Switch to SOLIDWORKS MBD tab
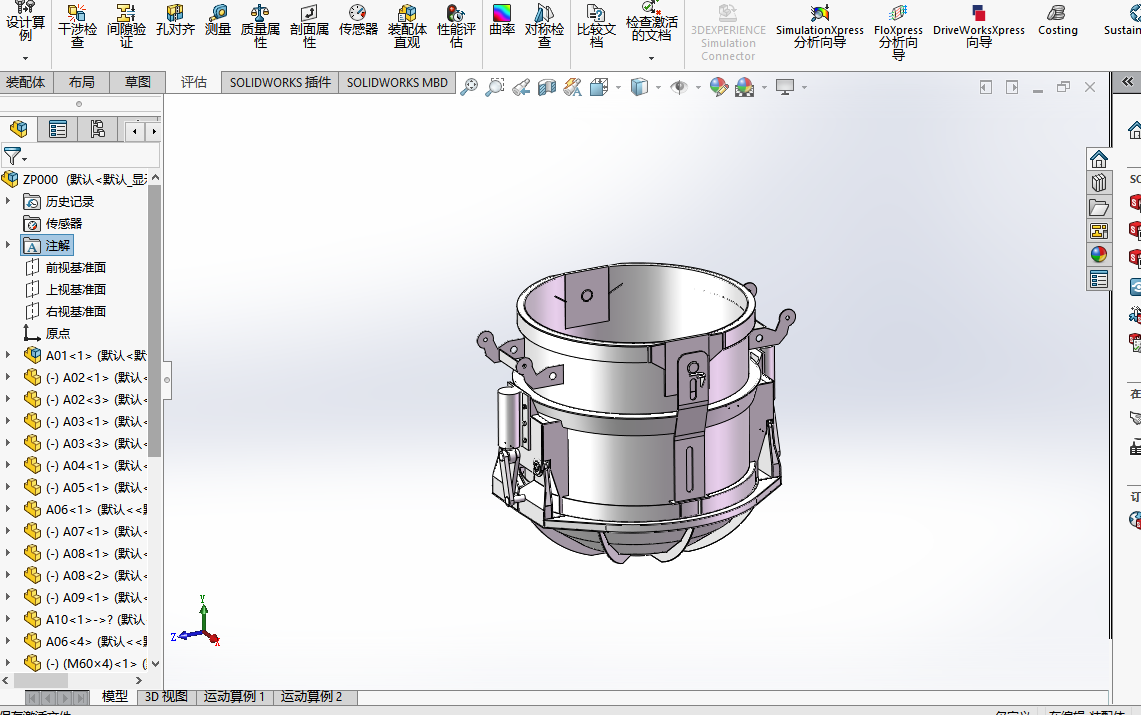1141x715 pixels. (x=397, y=82)
